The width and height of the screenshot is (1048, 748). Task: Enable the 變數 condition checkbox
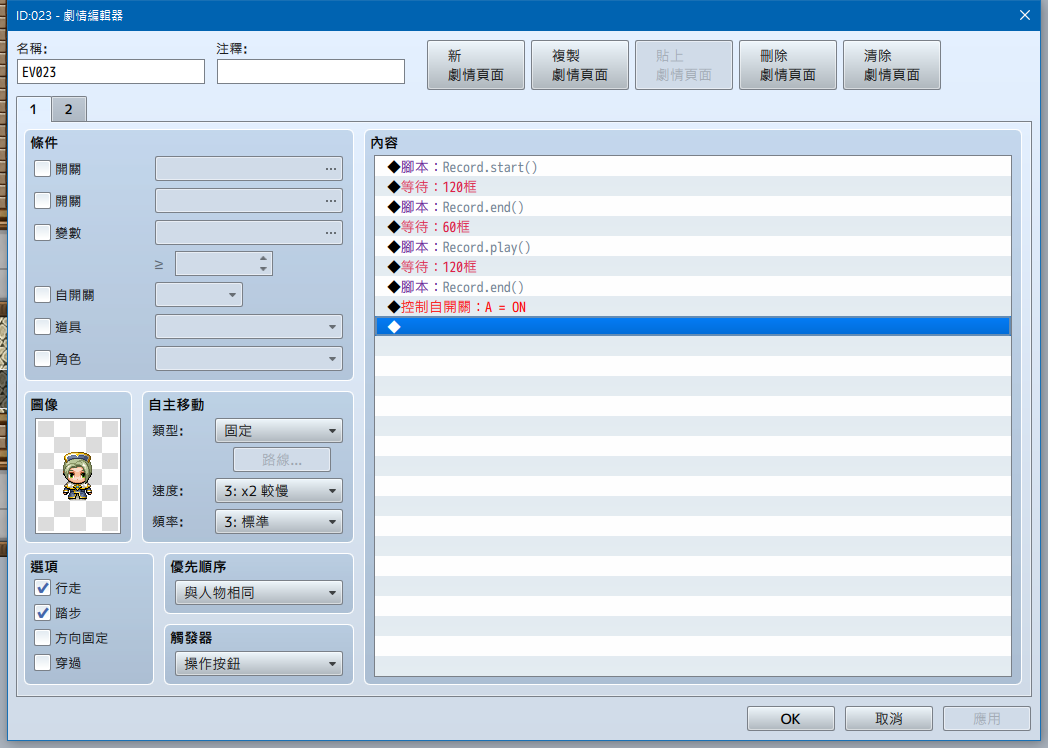[42, 233]
